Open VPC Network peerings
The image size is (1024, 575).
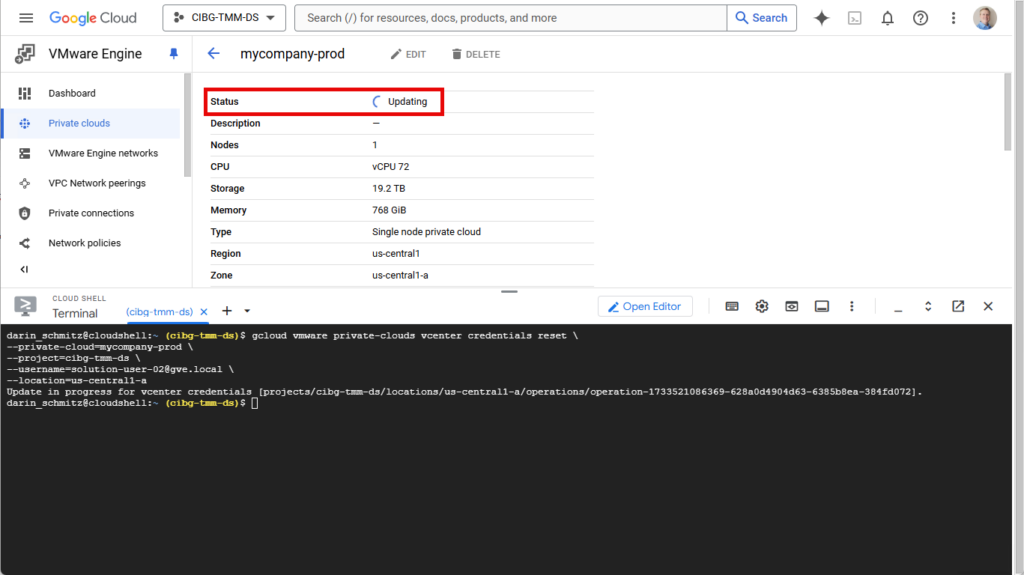97,183
